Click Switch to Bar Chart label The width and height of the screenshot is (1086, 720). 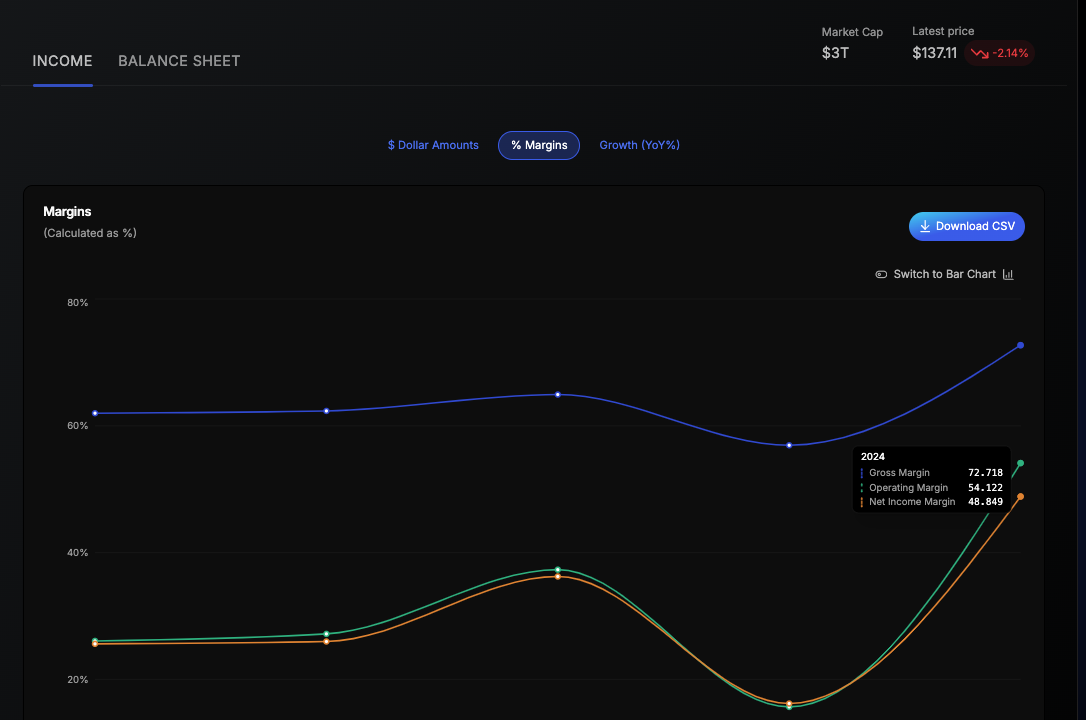[945, 274]
